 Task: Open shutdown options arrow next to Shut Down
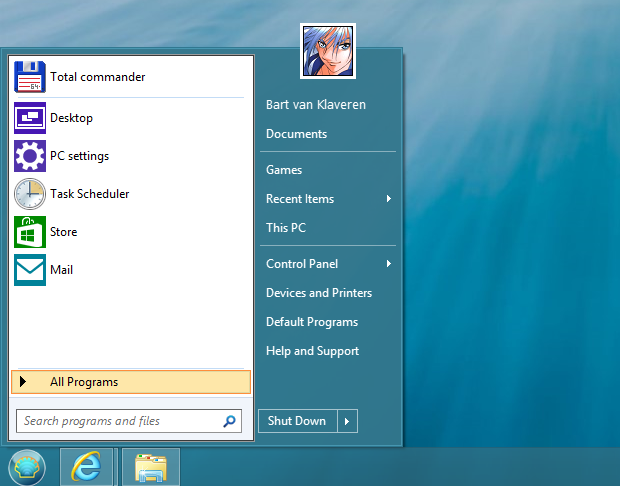pos(347,421)
